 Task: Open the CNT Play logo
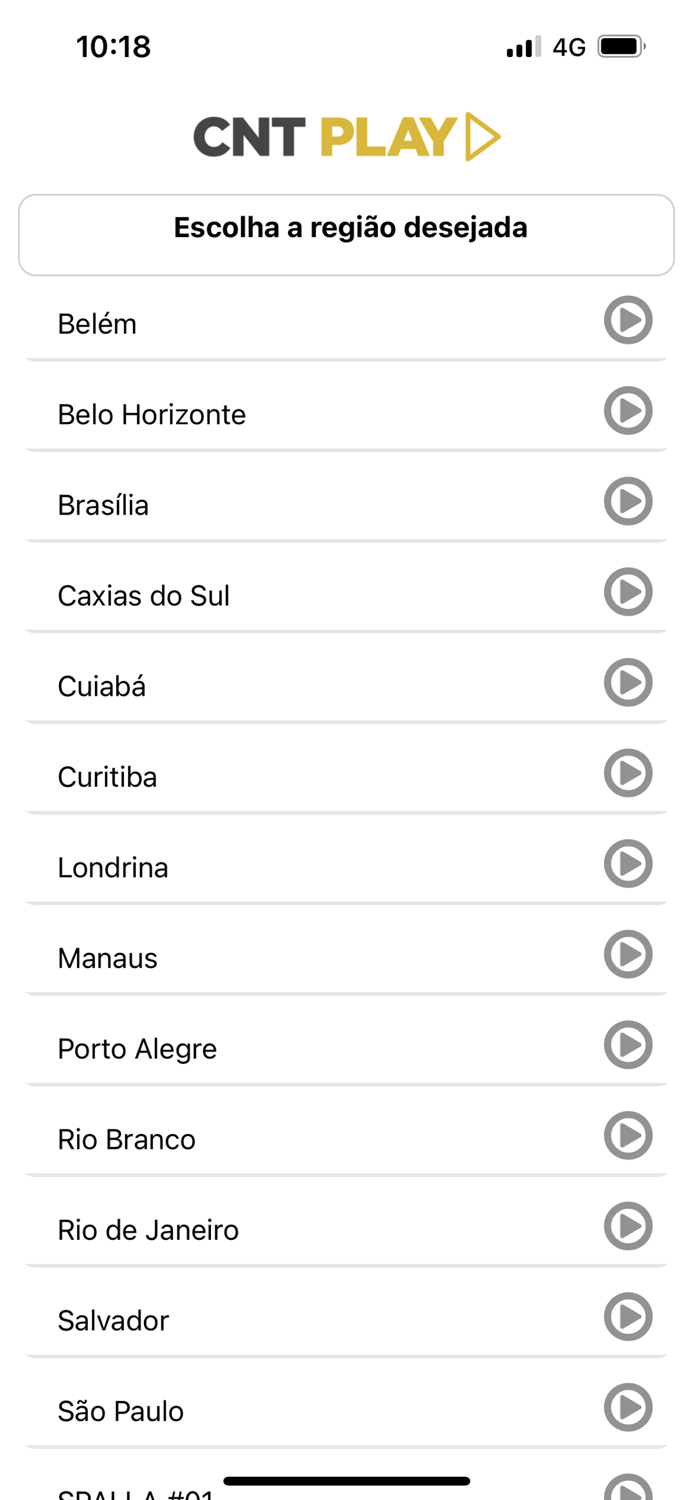coord(346,137)
